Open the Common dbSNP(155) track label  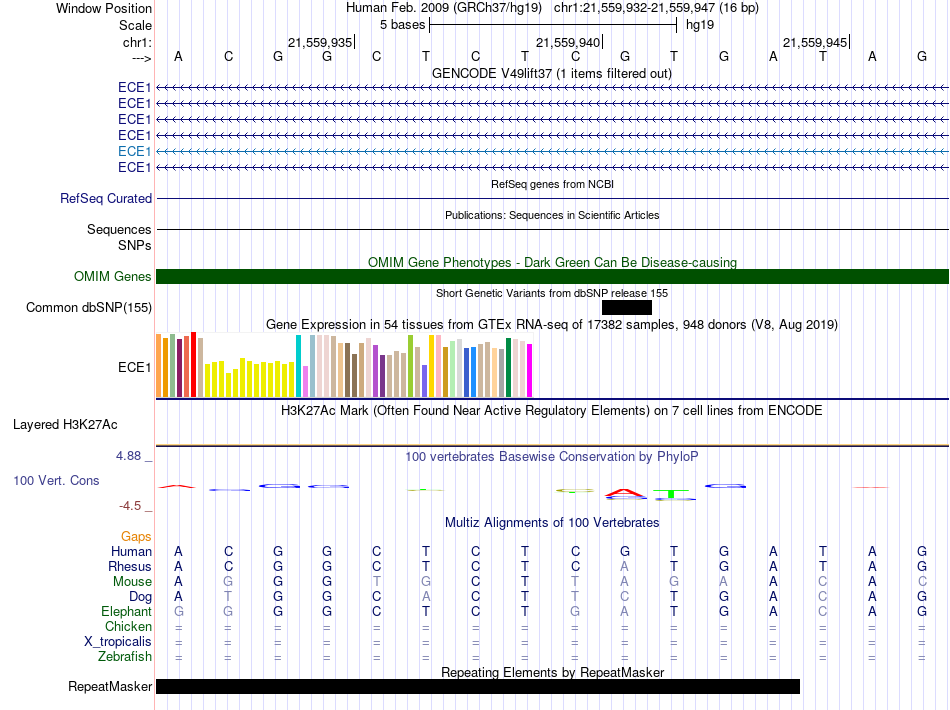click(88, 308)
